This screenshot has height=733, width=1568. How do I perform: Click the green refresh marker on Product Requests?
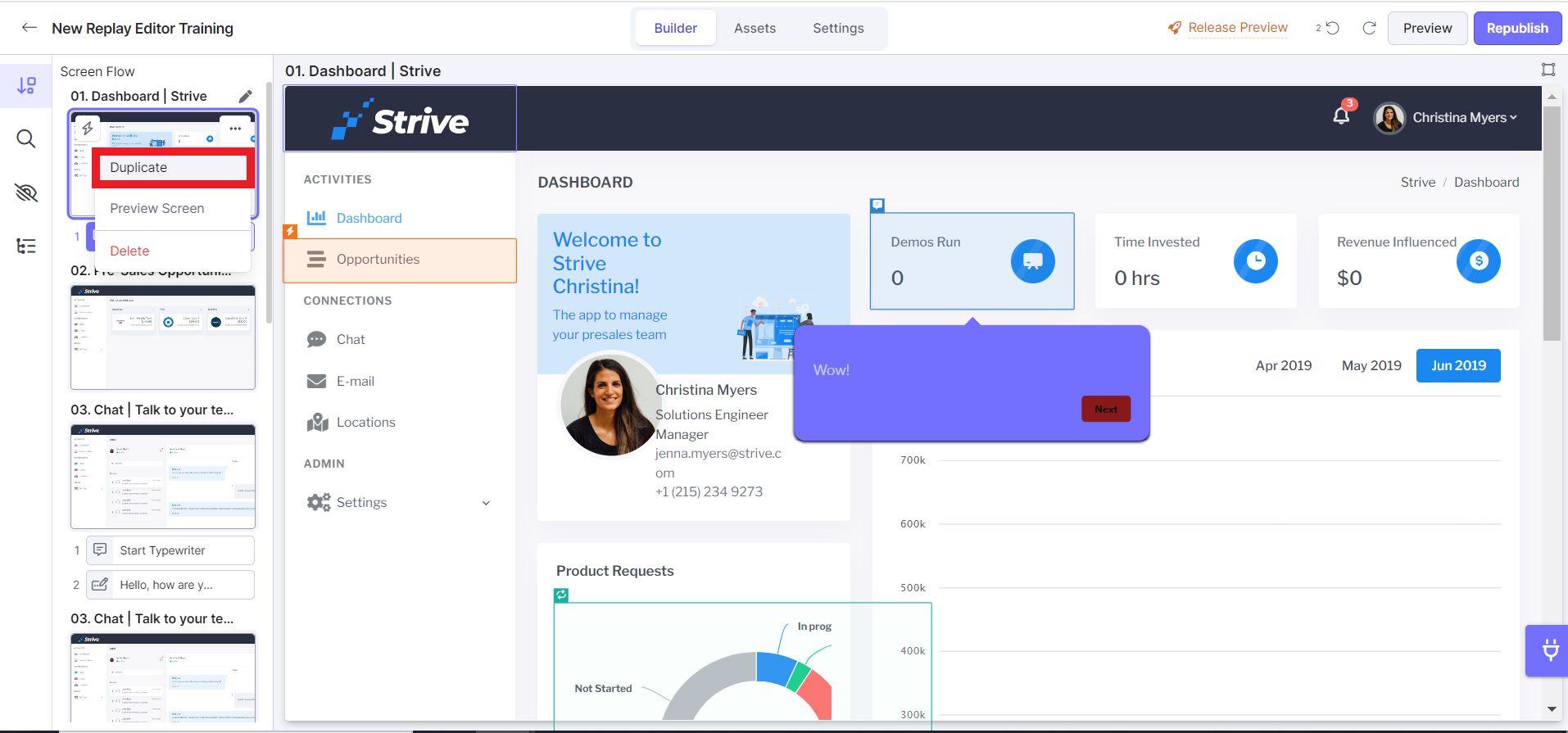(561, 595)
